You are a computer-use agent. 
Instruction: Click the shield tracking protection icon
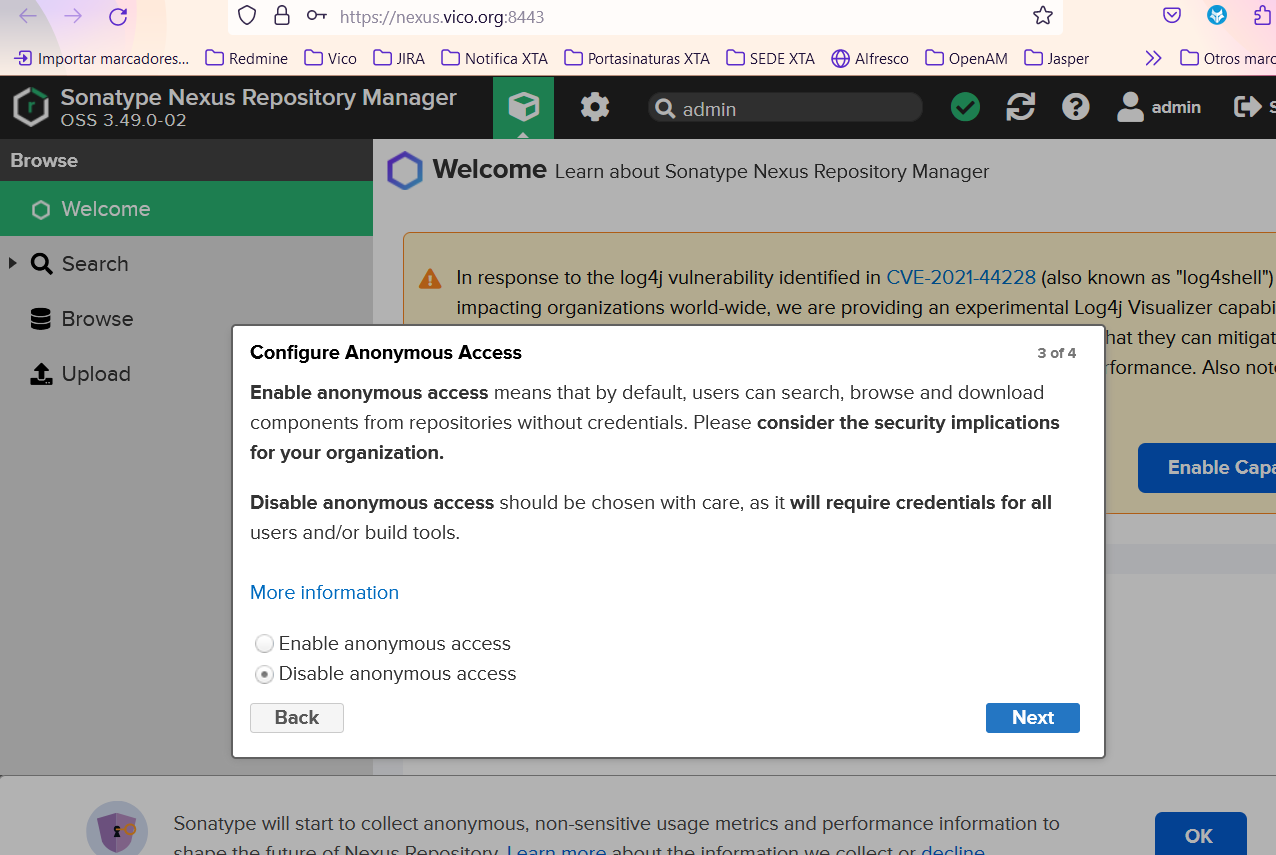(x=247, y=16)
